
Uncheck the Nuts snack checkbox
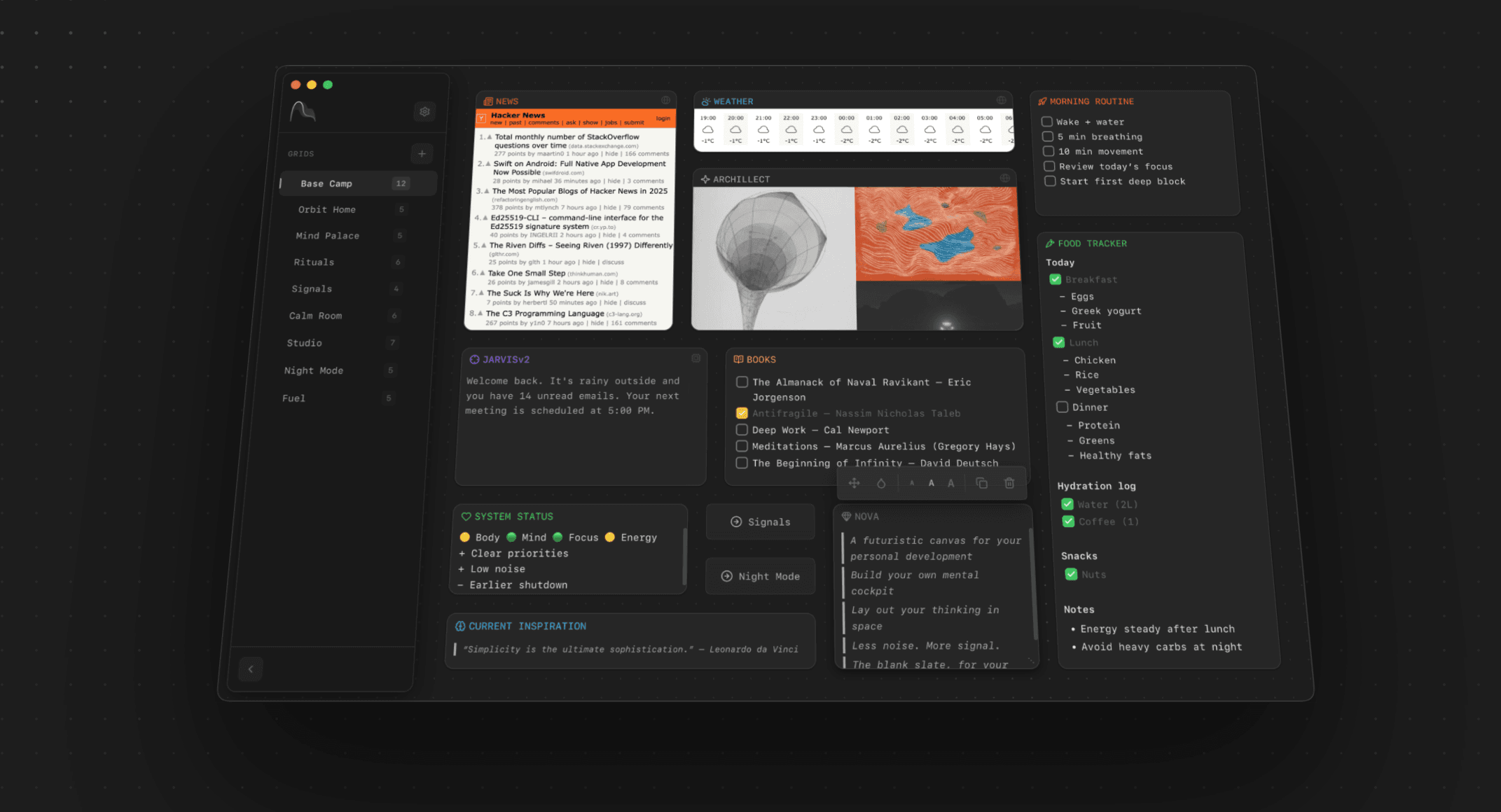pos(1071,575)
